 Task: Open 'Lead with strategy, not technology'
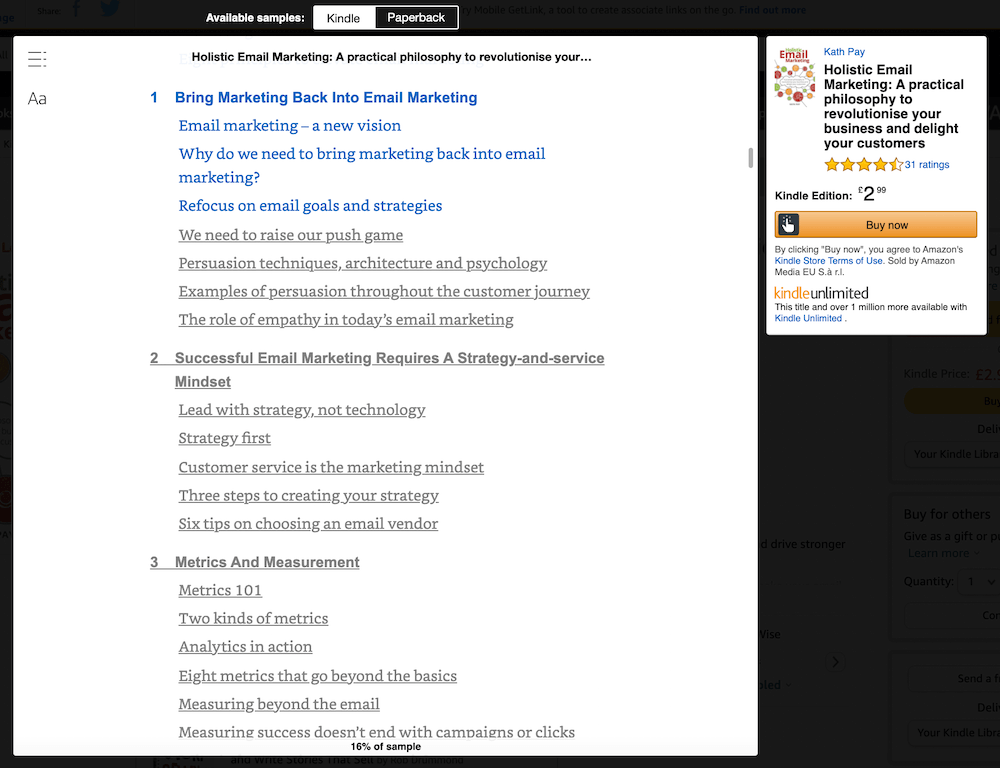point(302,410)
